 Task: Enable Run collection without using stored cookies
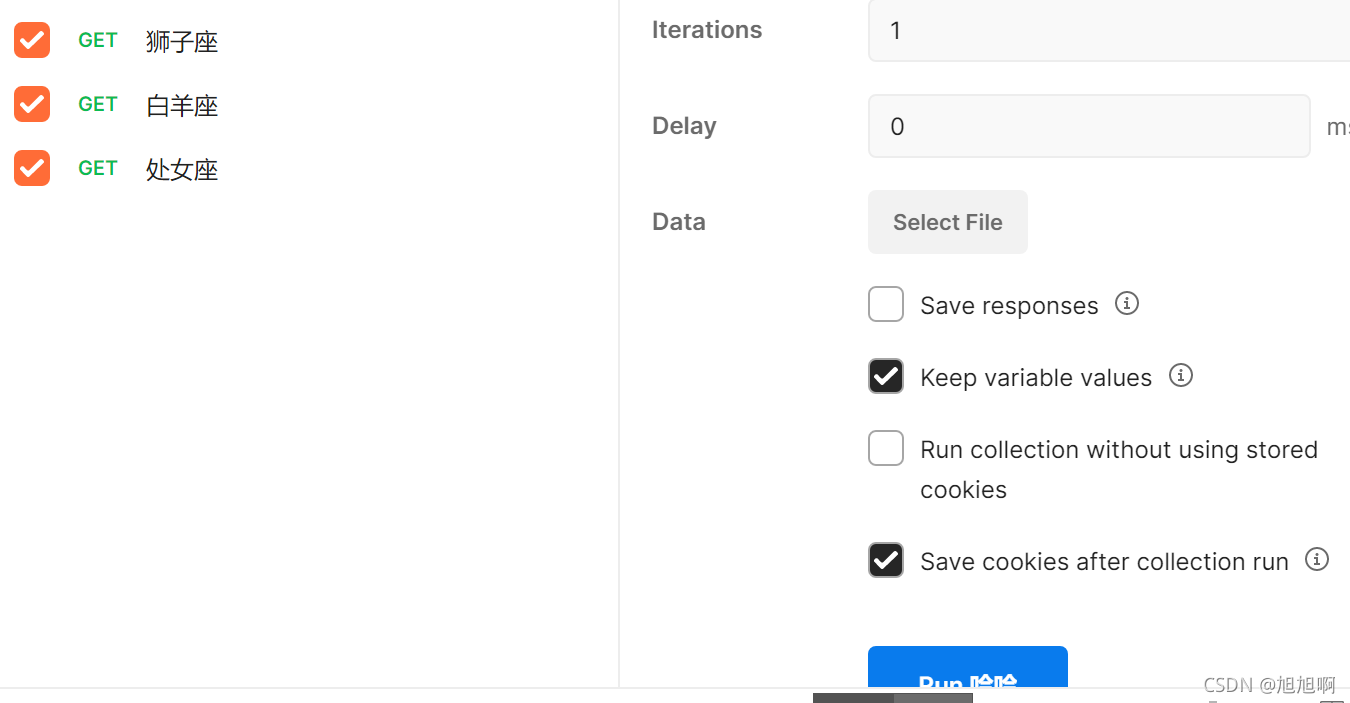point(886,448)
